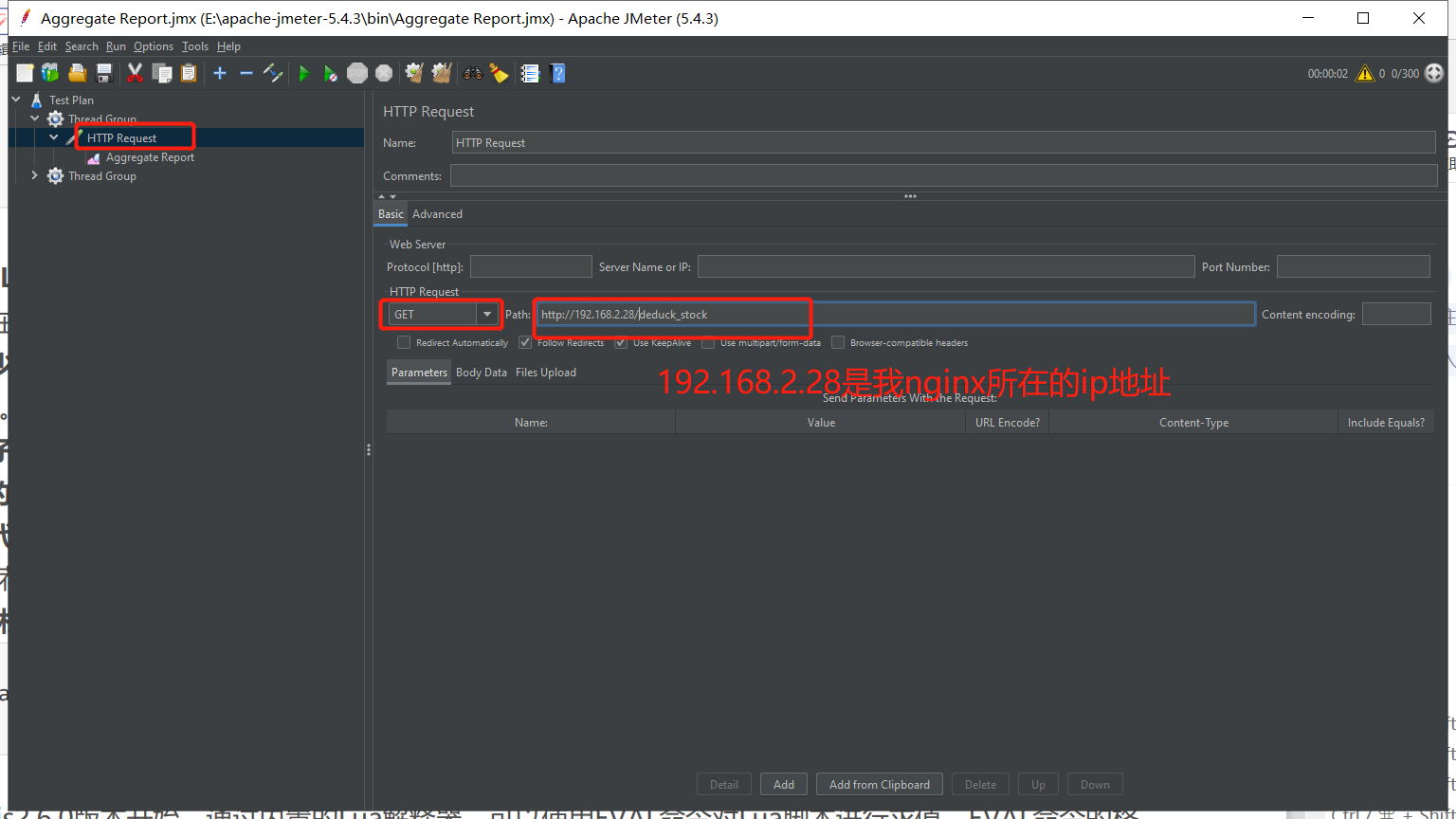Click the Path field with deduck_stock URL
1456x819 pixels.
coord(895,314)
